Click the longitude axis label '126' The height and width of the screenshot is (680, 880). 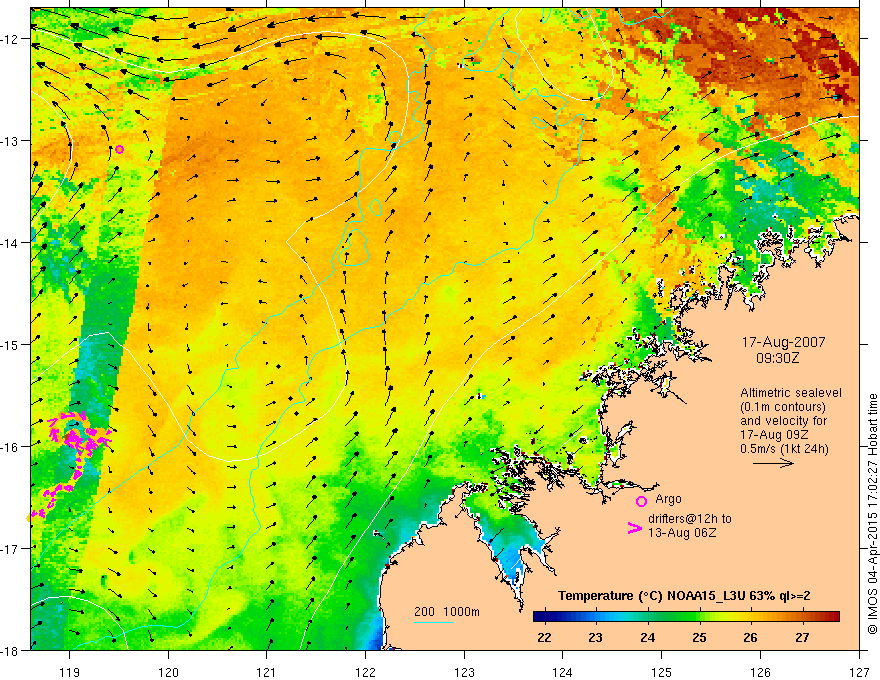point(760,672)
